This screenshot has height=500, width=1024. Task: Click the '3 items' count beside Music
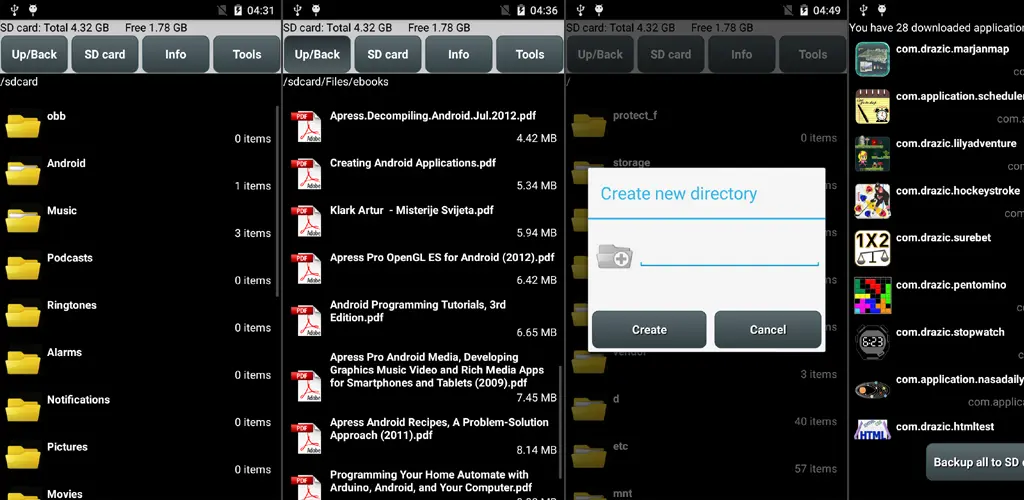click(x=253, y=233)
